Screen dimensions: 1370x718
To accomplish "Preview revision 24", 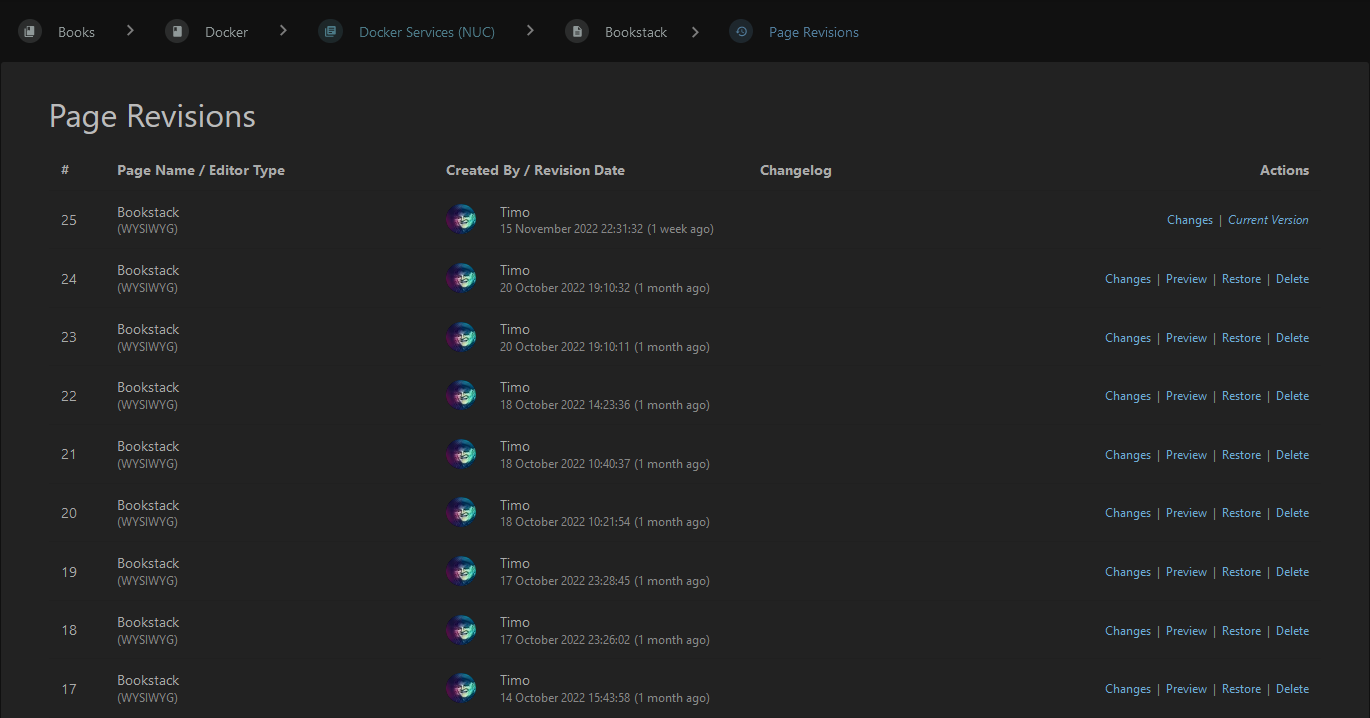I will pyautogui.click(x=1185, y=278).
